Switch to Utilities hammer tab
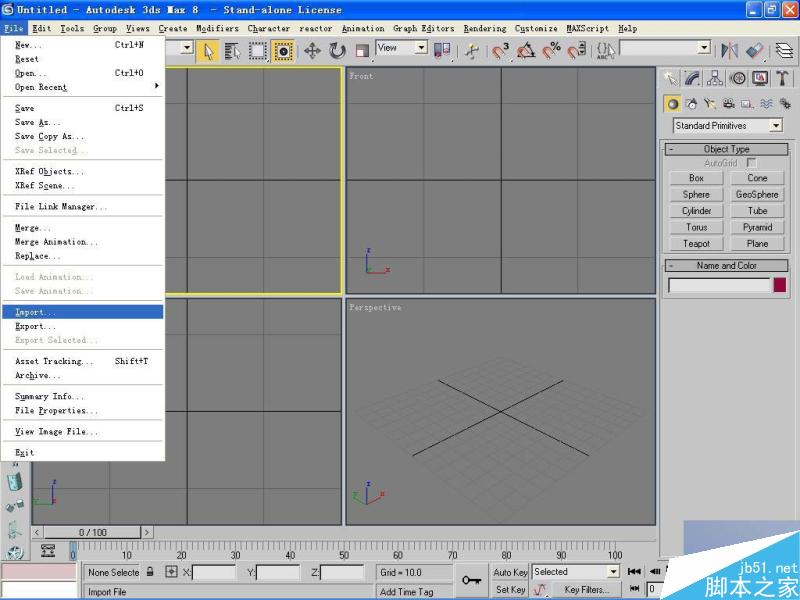This screenshot has height=600, width=800. [x=782, y=78]
